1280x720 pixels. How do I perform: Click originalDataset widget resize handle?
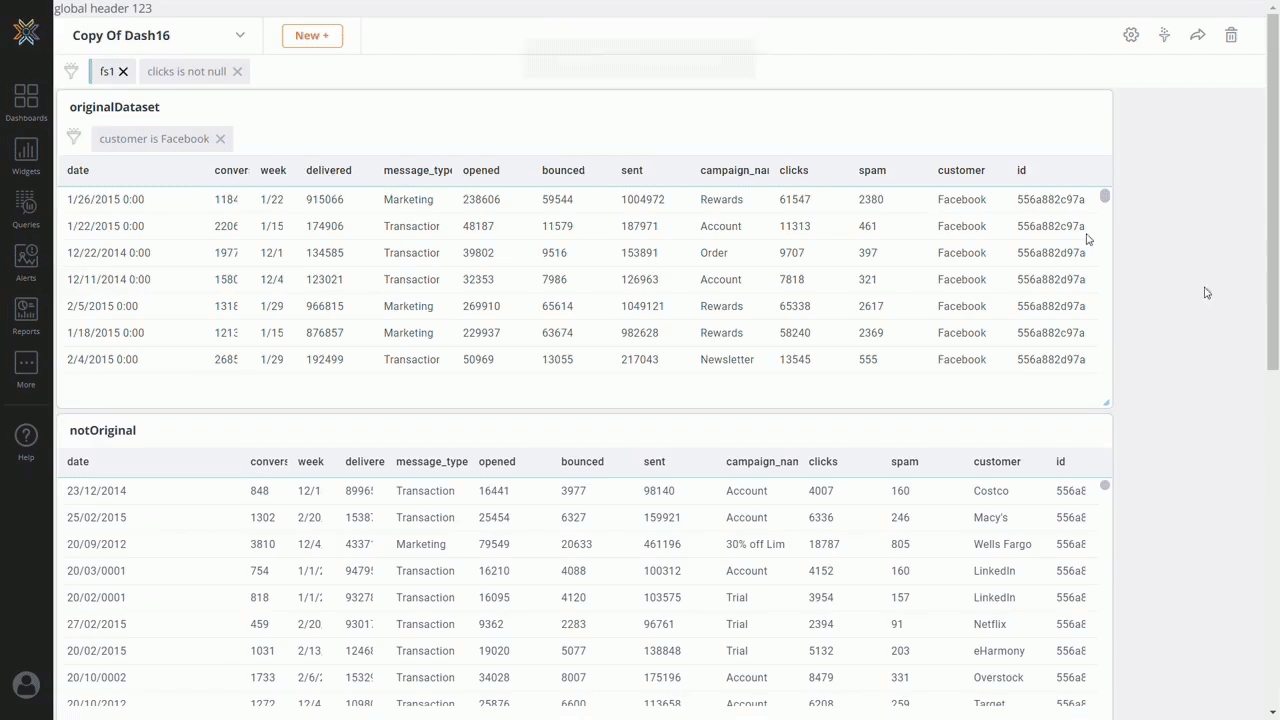click(1106, 402)
